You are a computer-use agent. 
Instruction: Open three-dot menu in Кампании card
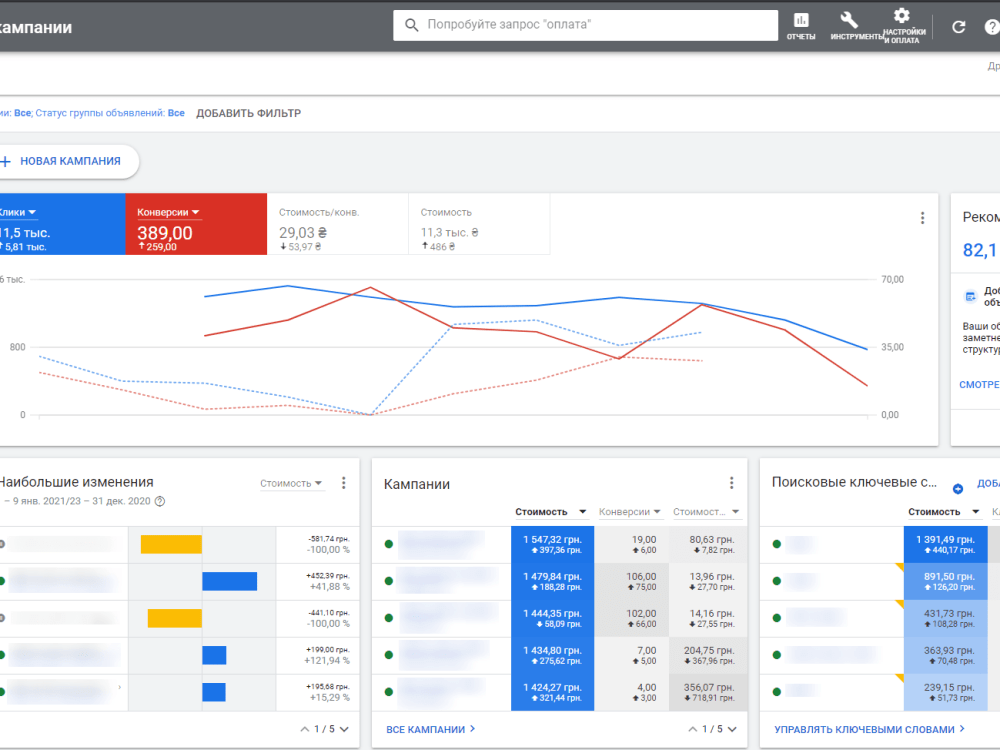[732, 483]
